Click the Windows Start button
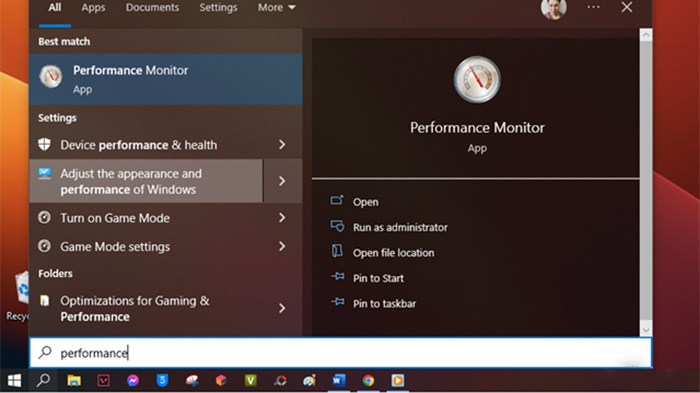The image size is (700, 393). pyautogui.click(x=14, y=380)
